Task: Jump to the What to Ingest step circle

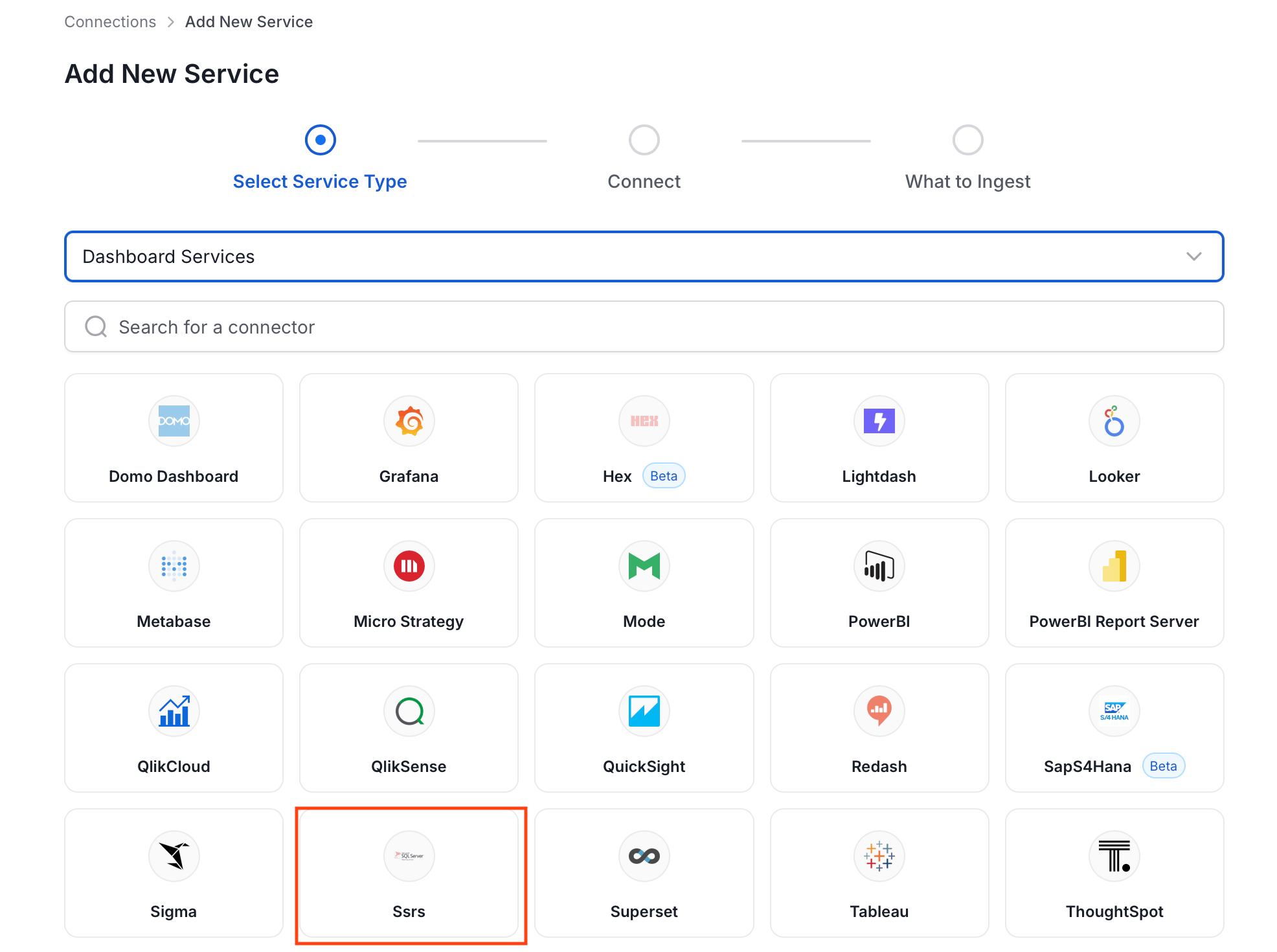Action: point(968,140)
